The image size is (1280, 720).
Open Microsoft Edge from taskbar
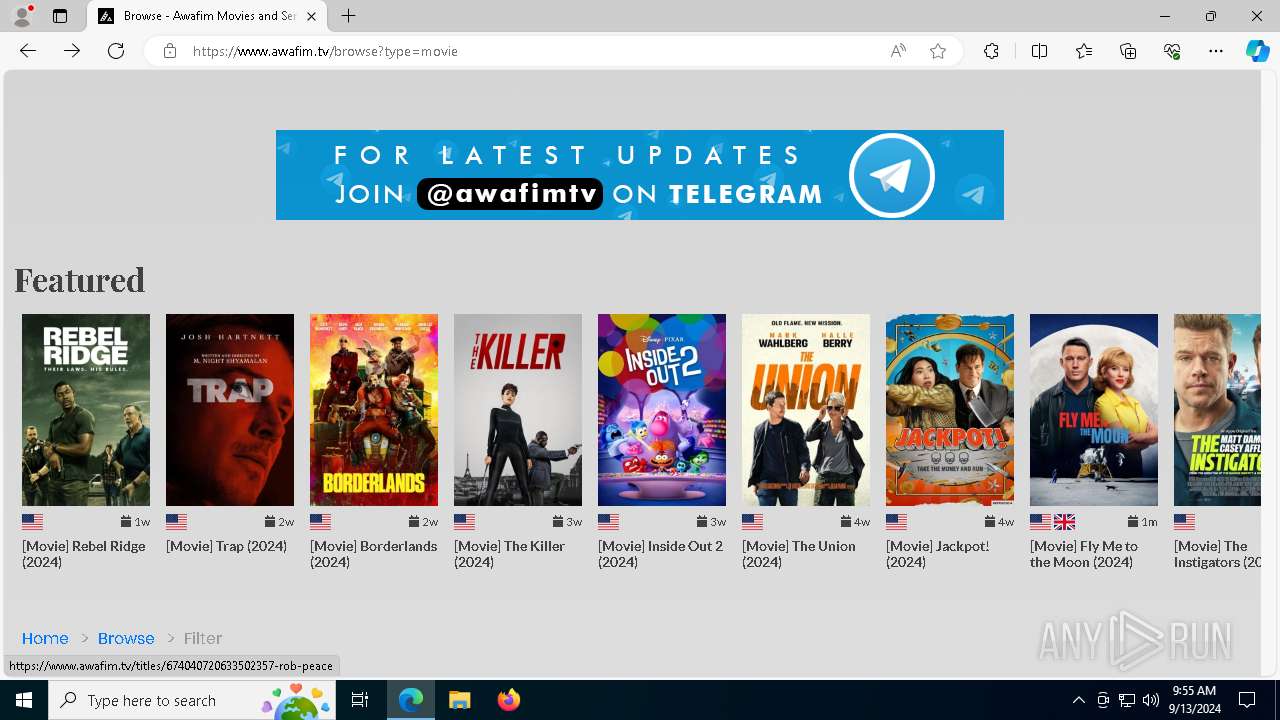[x=411, y=700]
